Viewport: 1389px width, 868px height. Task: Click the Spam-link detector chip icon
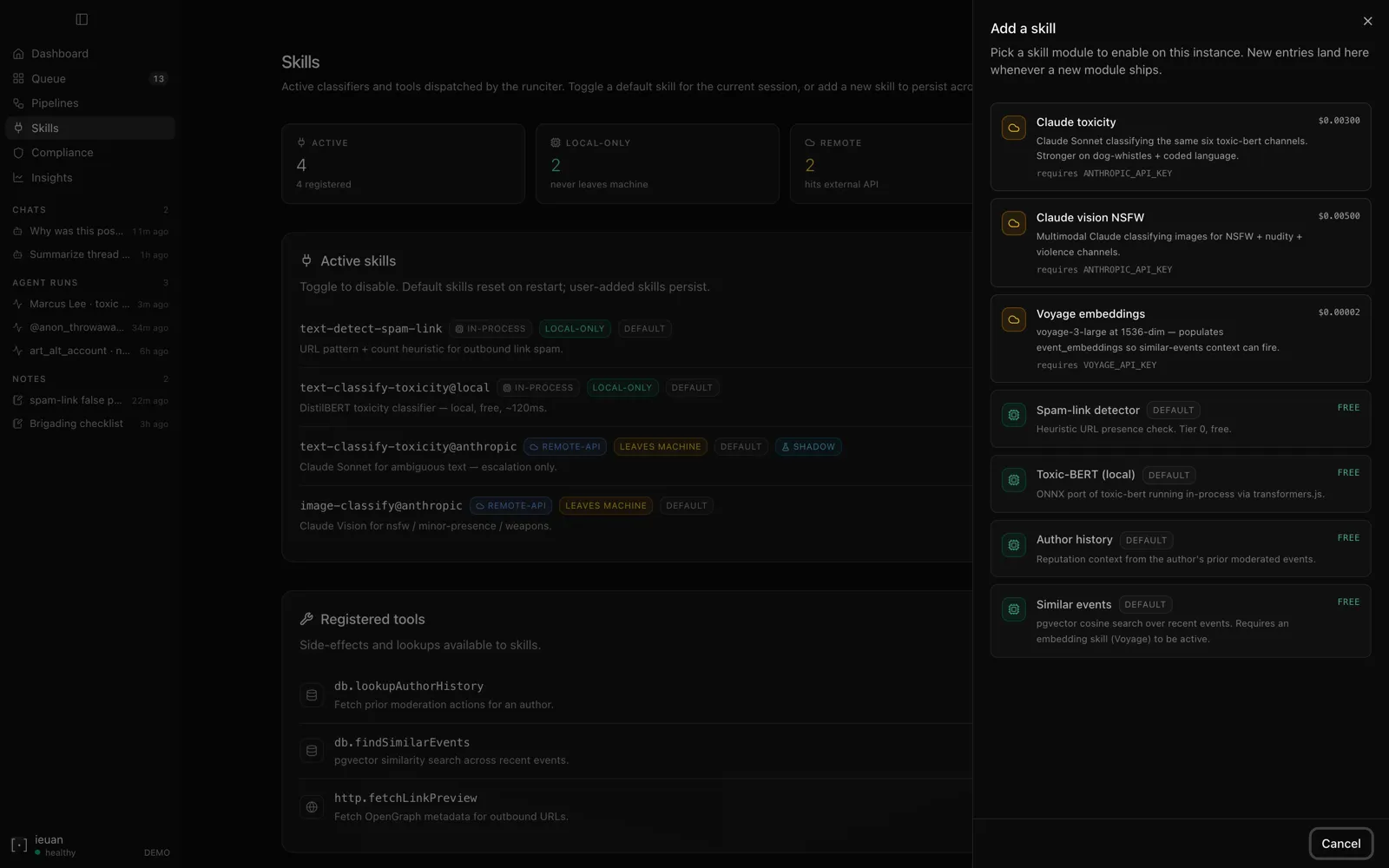coord(1013,415)
